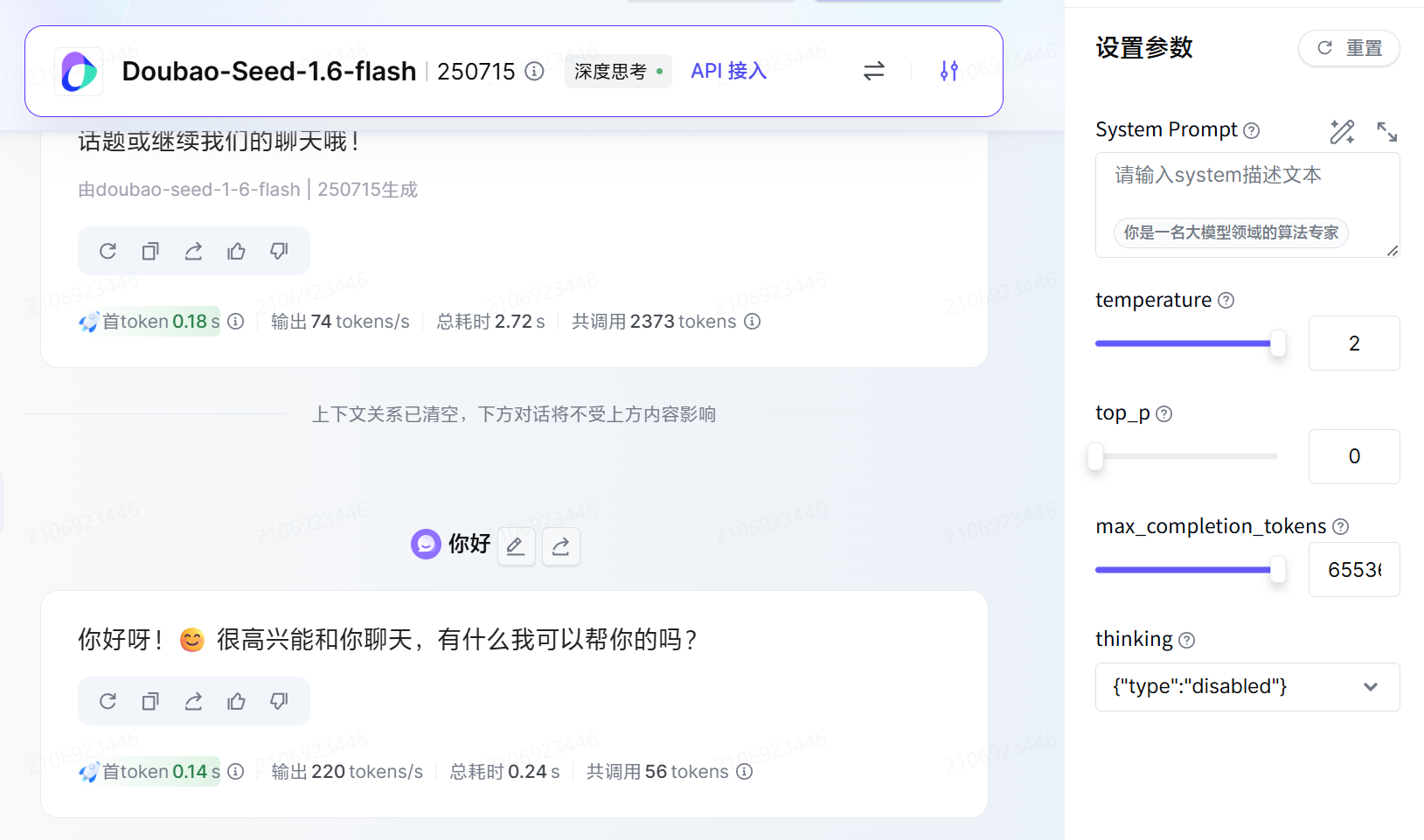This screenshot has width=1424, height=840.
Task: Open the thinking type dropdown
Action: point(1247,687)
